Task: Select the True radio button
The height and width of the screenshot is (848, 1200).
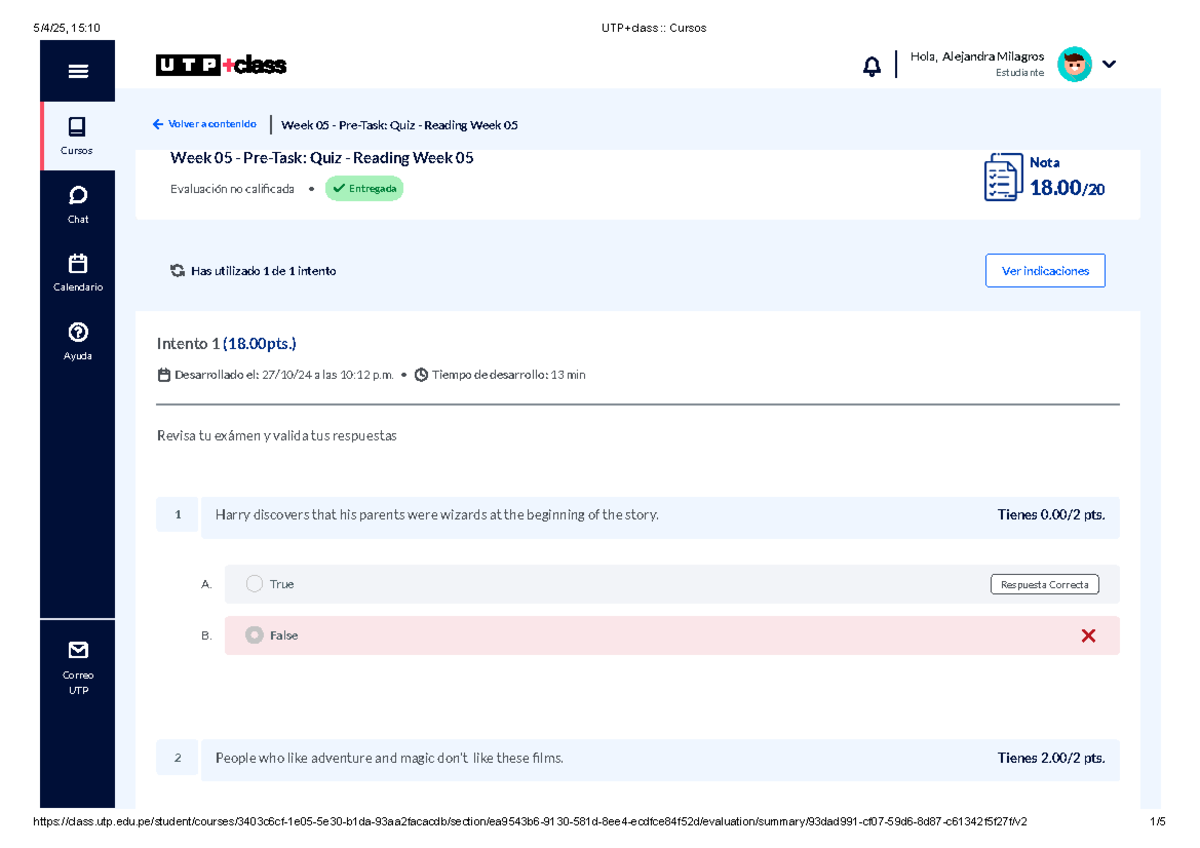Action: [254, 584]
